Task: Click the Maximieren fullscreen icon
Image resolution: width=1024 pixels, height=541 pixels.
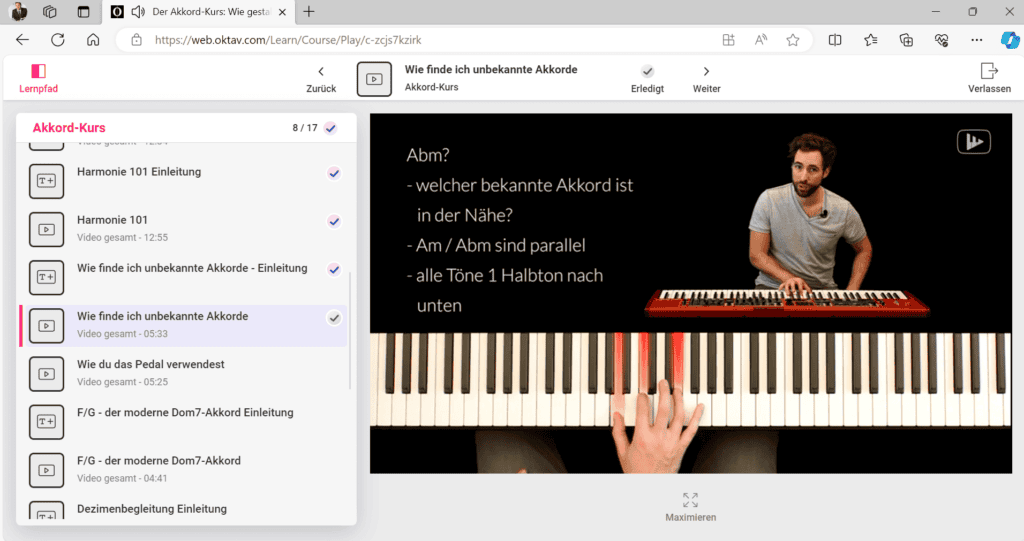Action: click(x=690, y=499)
